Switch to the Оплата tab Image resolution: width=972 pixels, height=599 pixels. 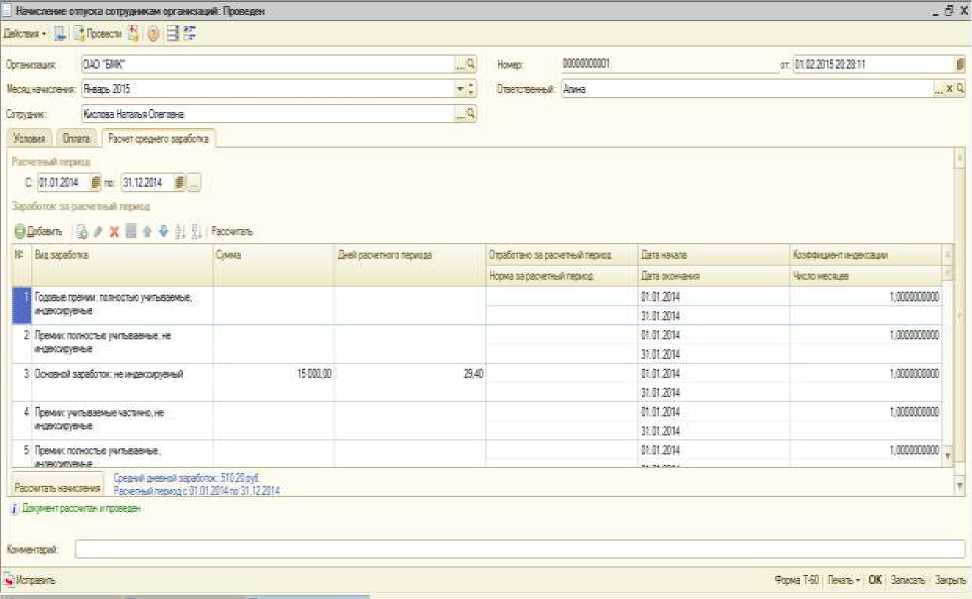point(76,141)
